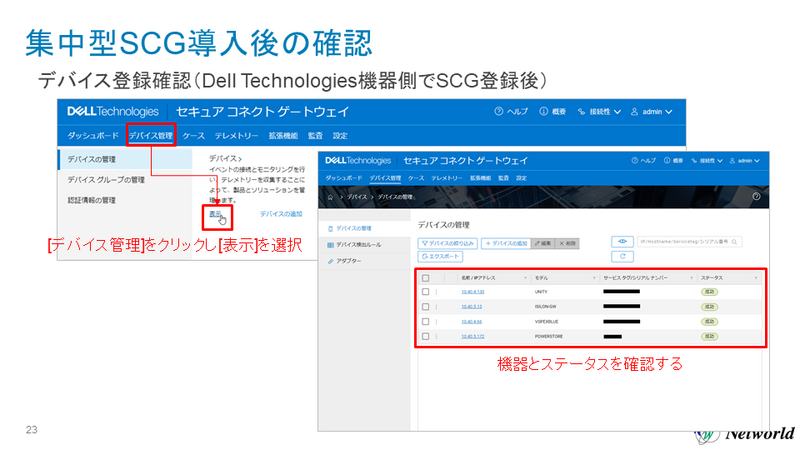Viewport: 800px width, 450px height.
Task: Click the IP address link of ISILON-GW device
Action: (471, 307)
